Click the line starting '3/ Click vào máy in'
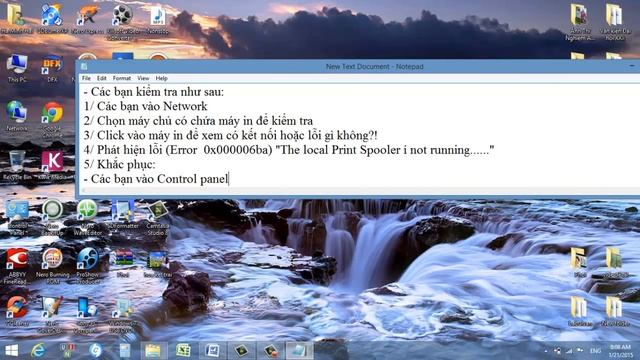 231,135
